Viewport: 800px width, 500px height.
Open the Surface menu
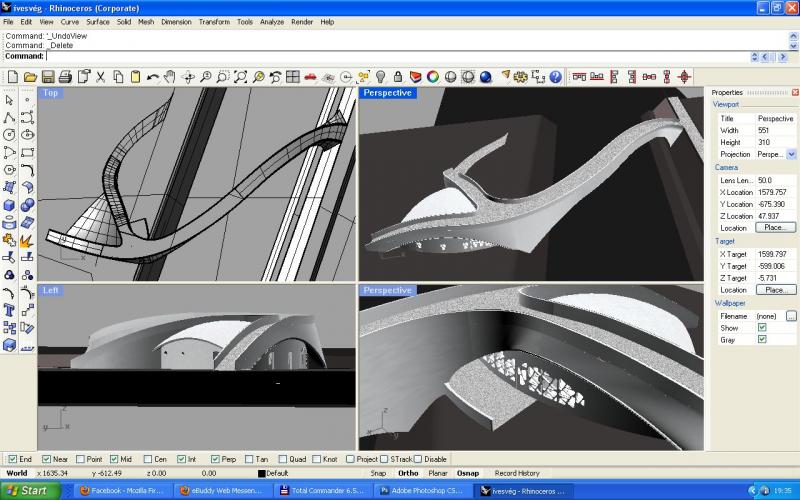98,21
